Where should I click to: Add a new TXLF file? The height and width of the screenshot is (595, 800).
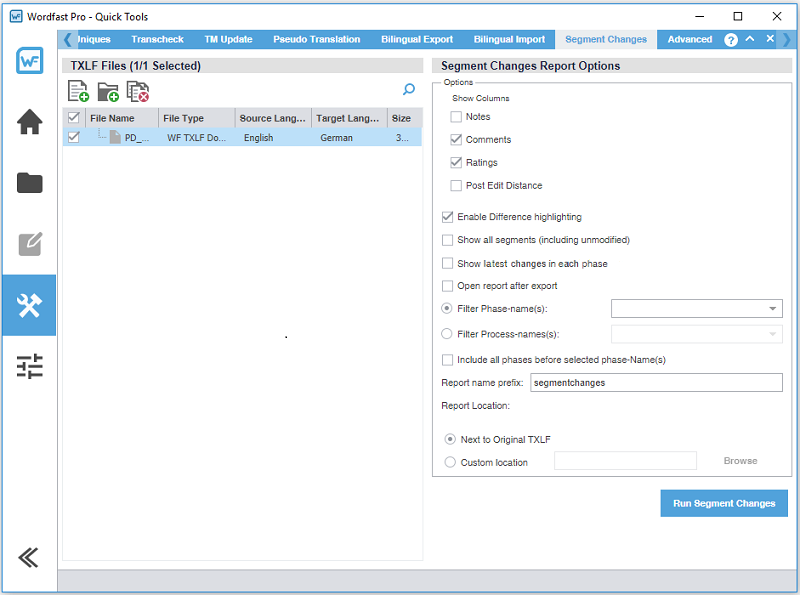coord(78,90)
